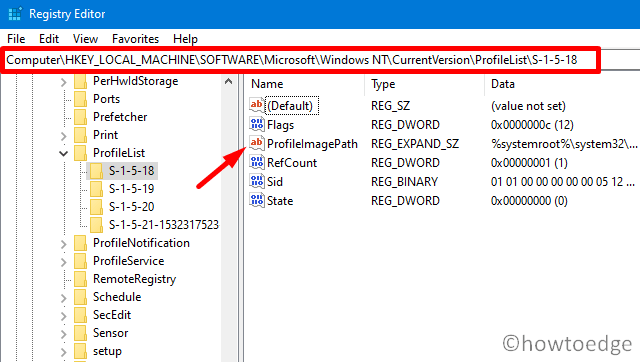
Task: Select the PerHwIdStorage folder icon
Action: pos(80,81)
